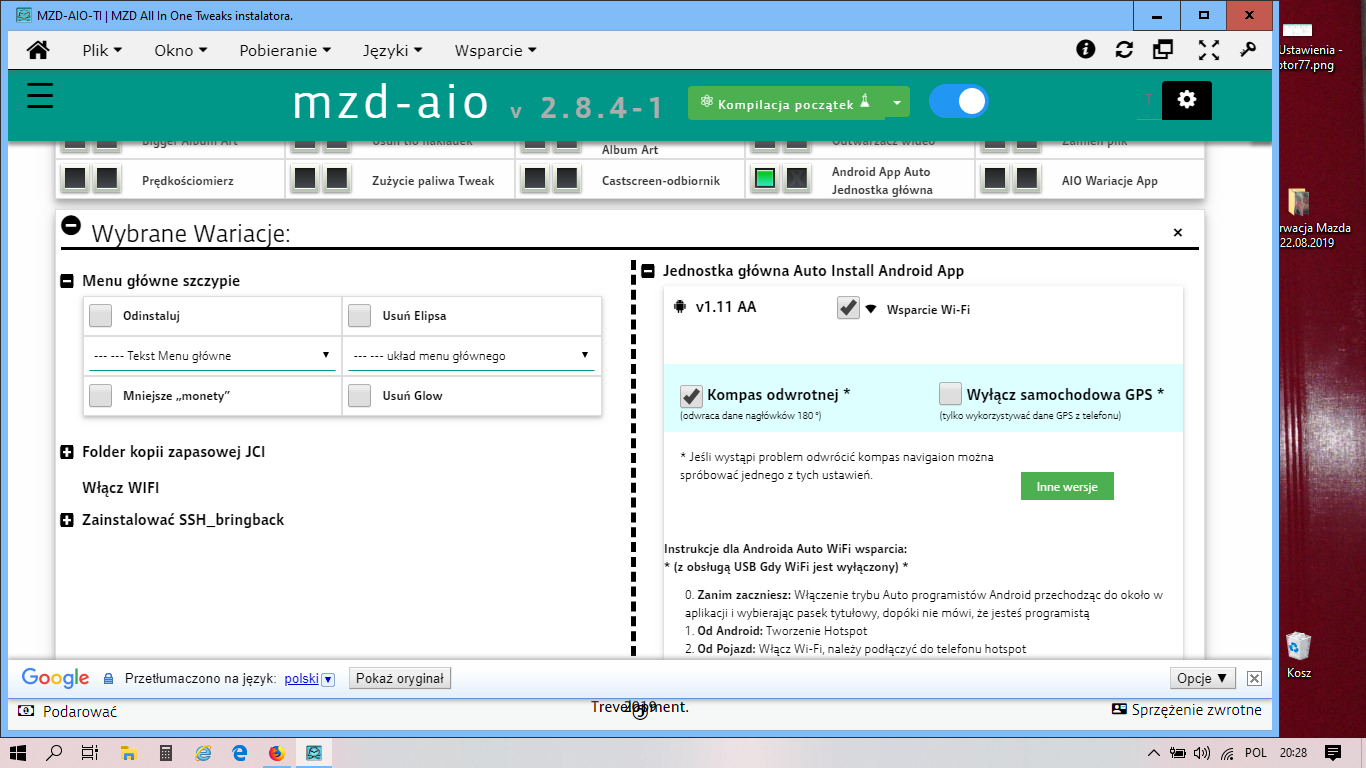This screenshot has height=768, width=1366.
Task: Uncheck the Wsparcie Wi-Fi checkbox
Action: click(849, 308)
